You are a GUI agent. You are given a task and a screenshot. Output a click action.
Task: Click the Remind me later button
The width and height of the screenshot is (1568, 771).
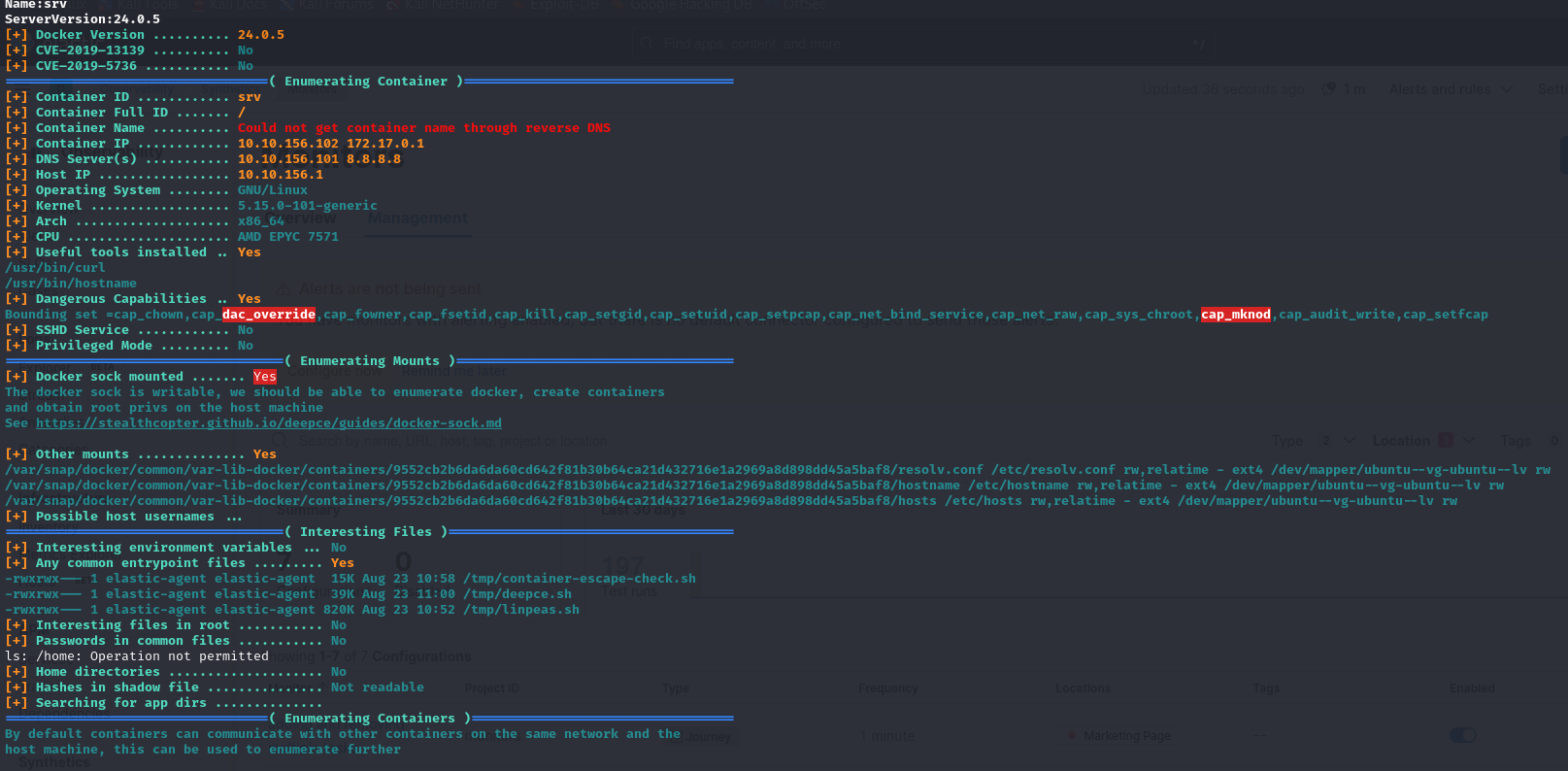click(454, 371)
